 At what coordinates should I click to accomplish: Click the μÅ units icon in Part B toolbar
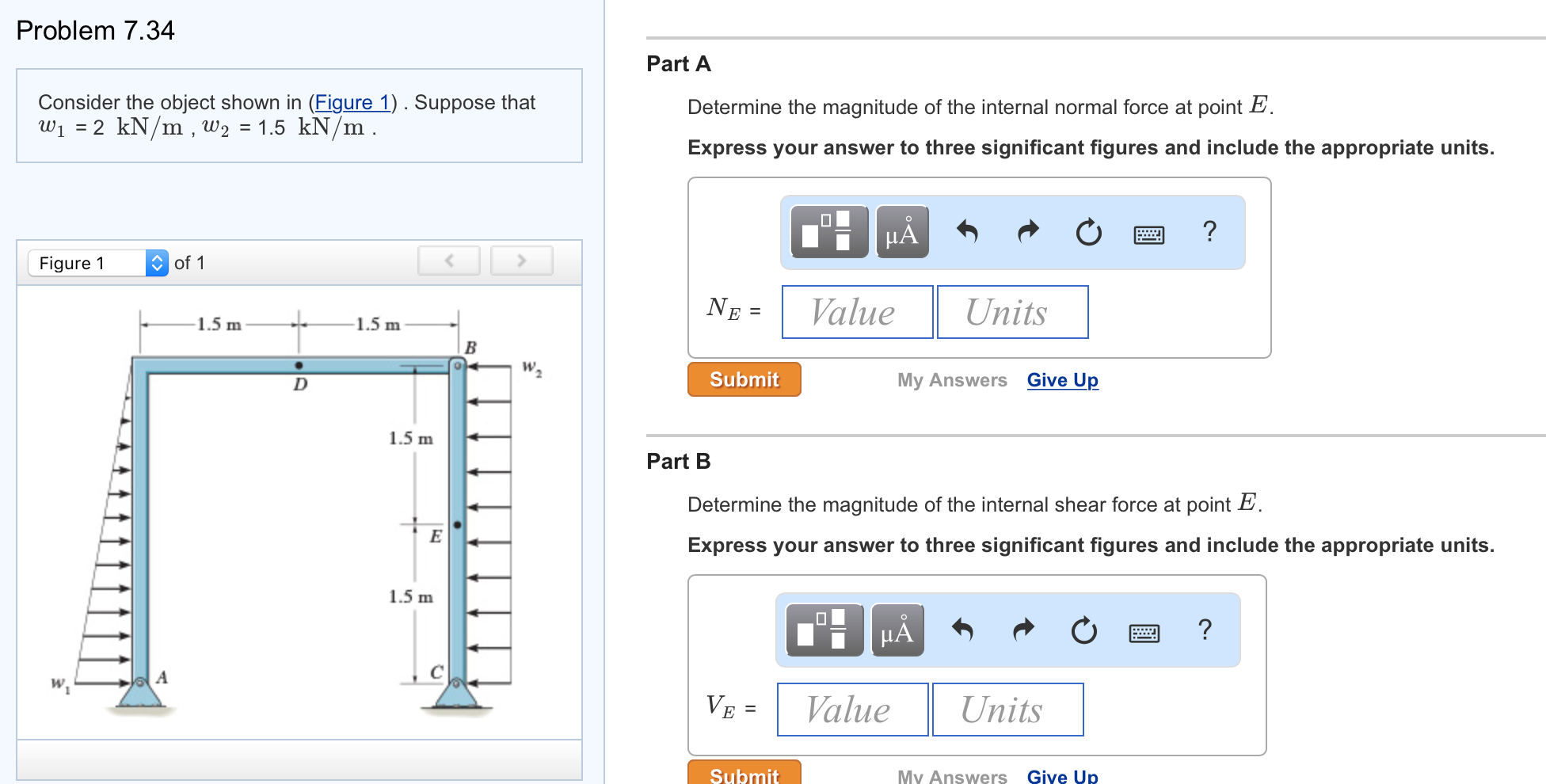coord(897,630)
